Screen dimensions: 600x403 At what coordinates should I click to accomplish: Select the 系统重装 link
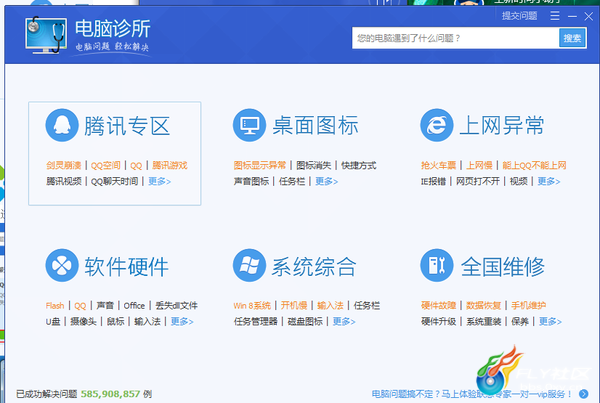[x=484, y=321]
